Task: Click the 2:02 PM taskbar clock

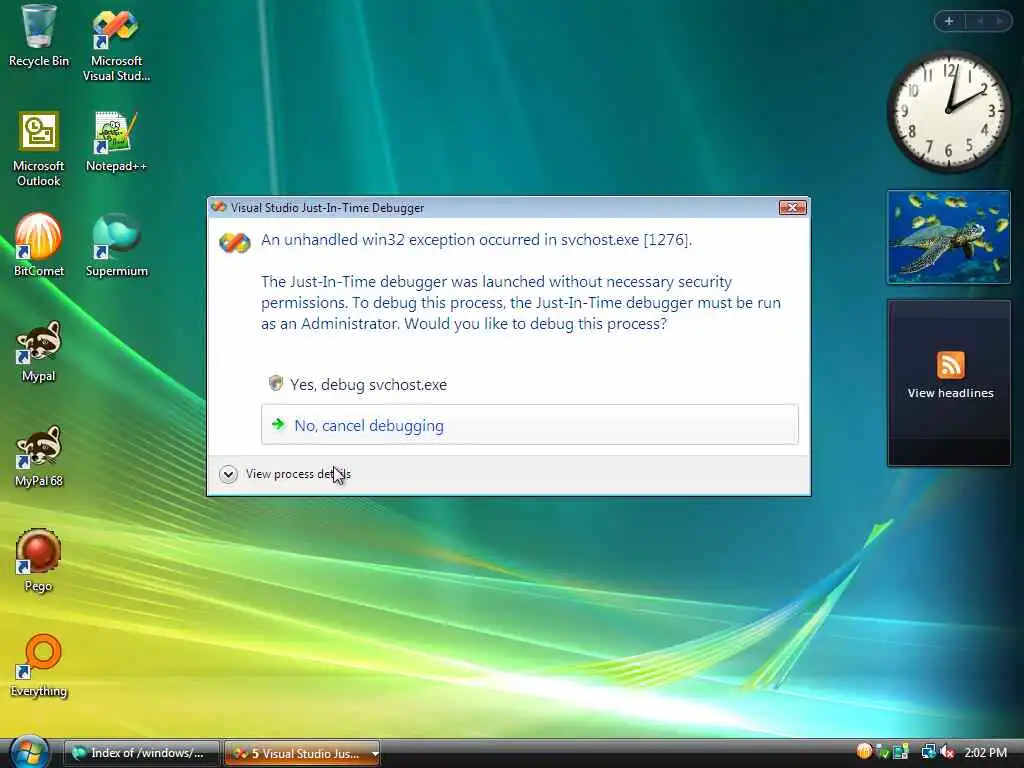Action: (985, 753)
